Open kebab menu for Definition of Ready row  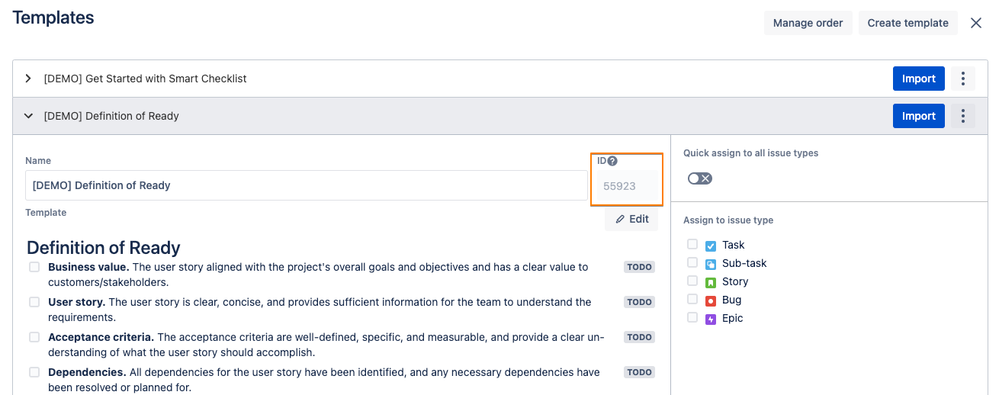coord(963,116)
